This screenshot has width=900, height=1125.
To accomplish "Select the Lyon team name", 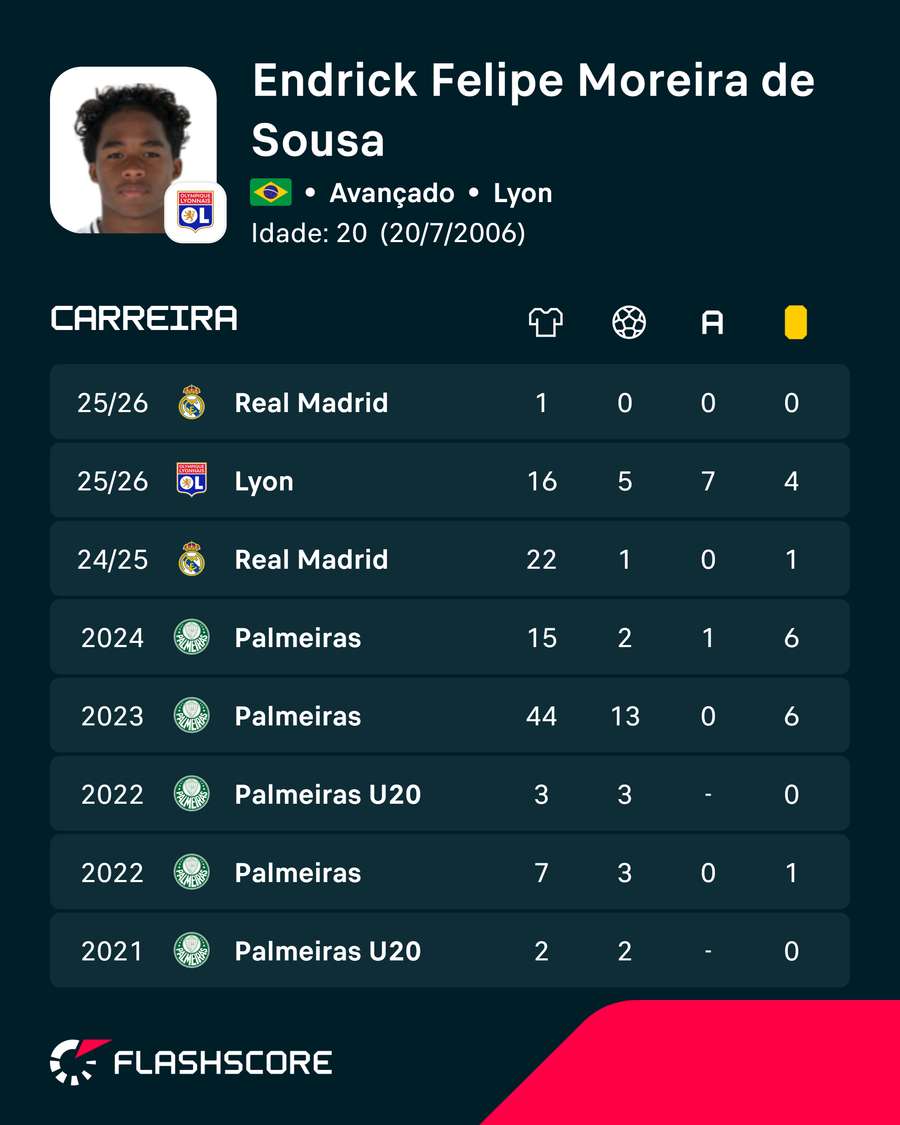I will tap(264, 481).
